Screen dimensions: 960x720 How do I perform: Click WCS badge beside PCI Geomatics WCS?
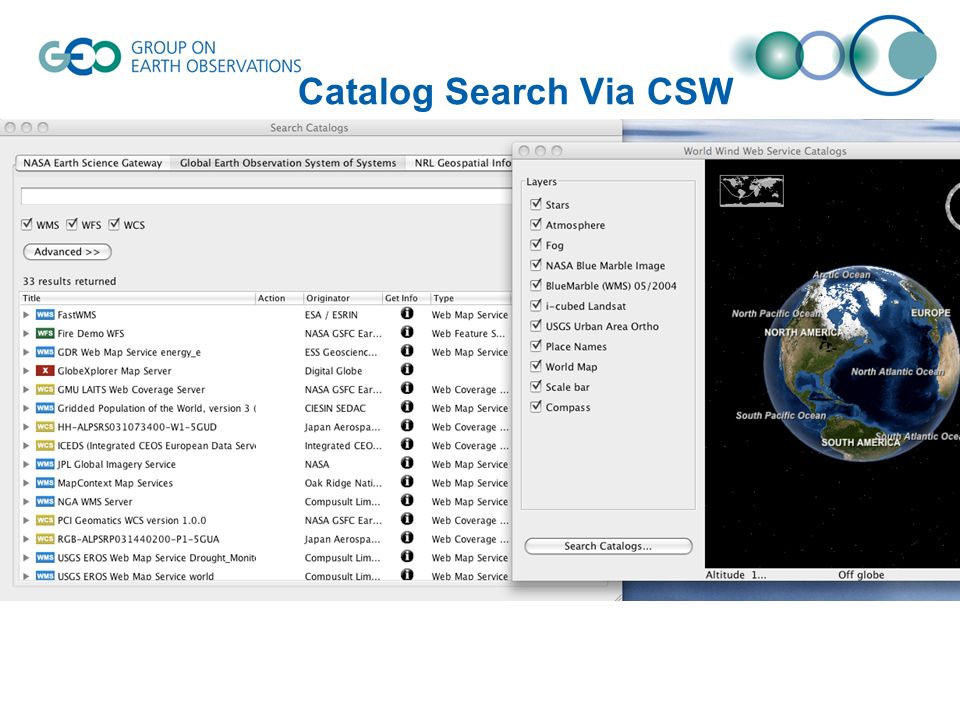point(45,520)
